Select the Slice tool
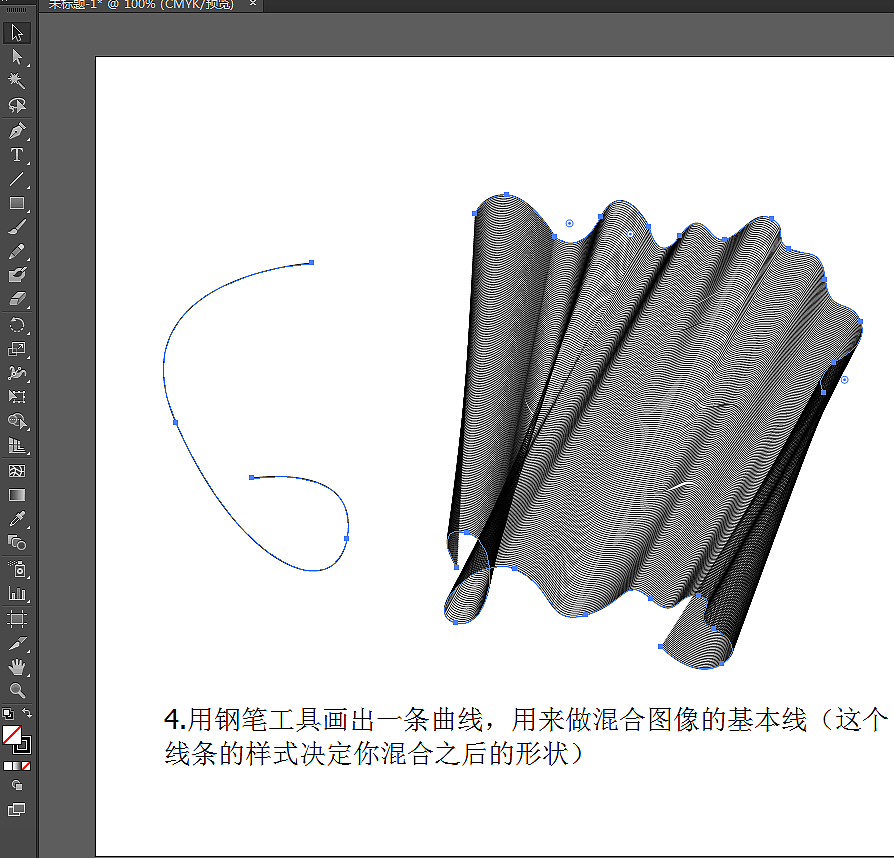The height and width of the screenshot is (858, 894). [x=17, y=644]
